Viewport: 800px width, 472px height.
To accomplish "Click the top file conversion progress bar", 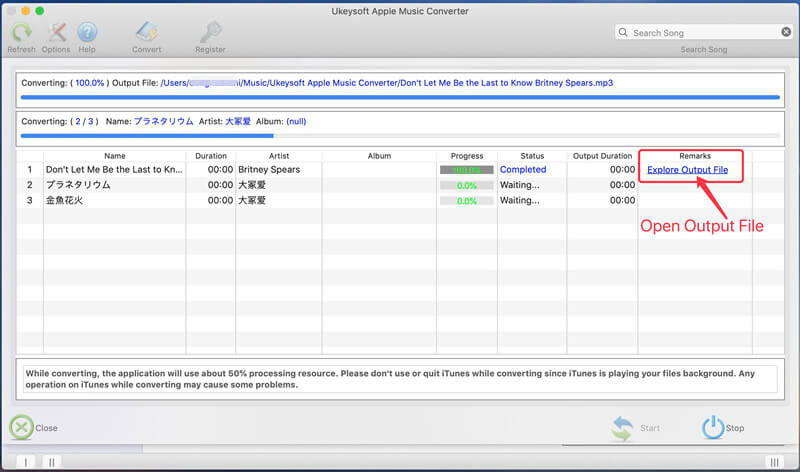I will pos(400,97).
